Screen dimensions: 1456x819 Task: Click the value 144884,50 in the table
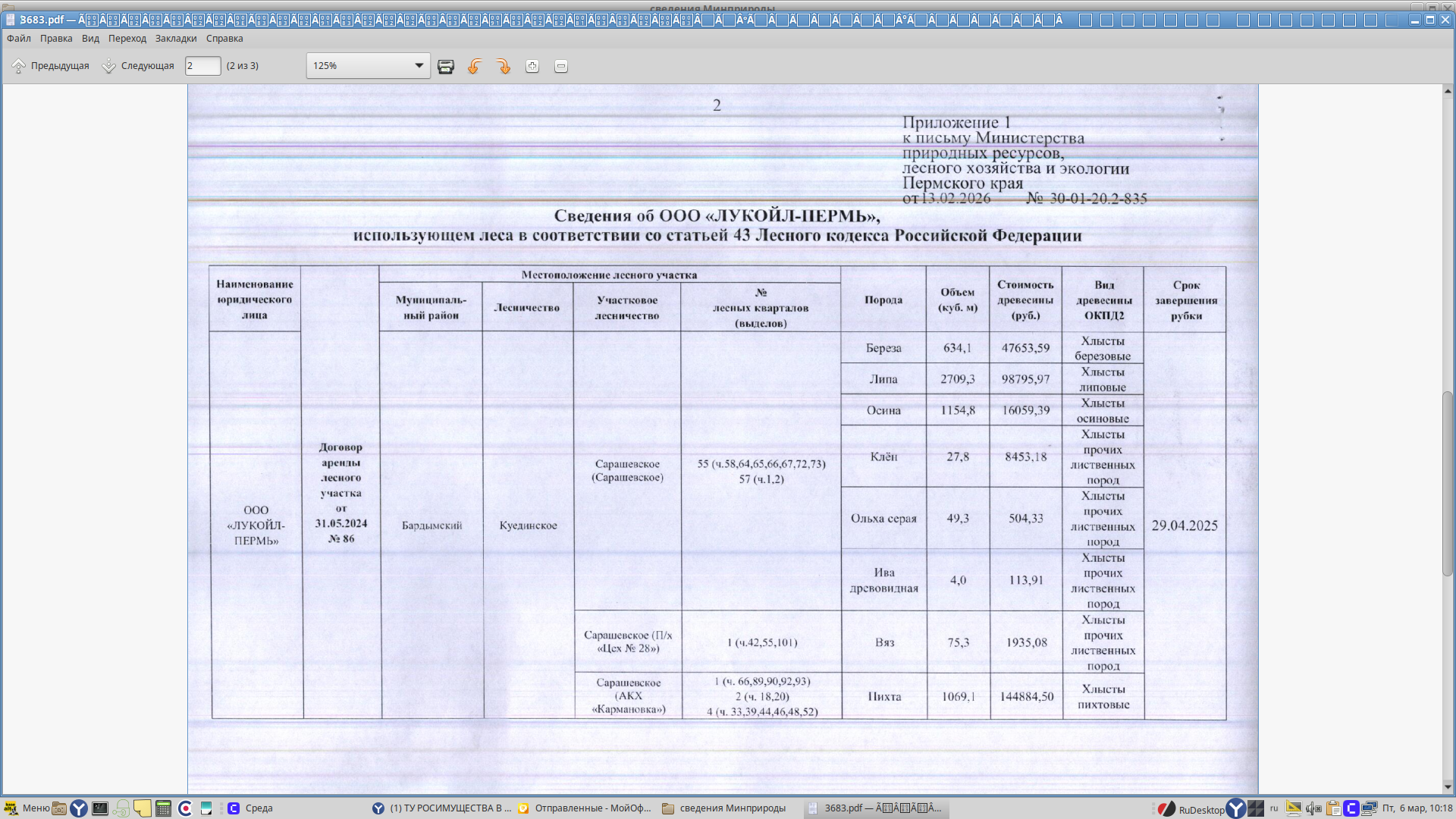[1026, 696]
